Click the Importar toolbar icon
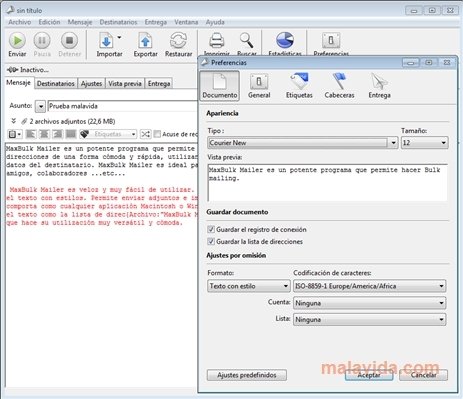This screenshot has width=463, height=399. (x=107, y=41)
